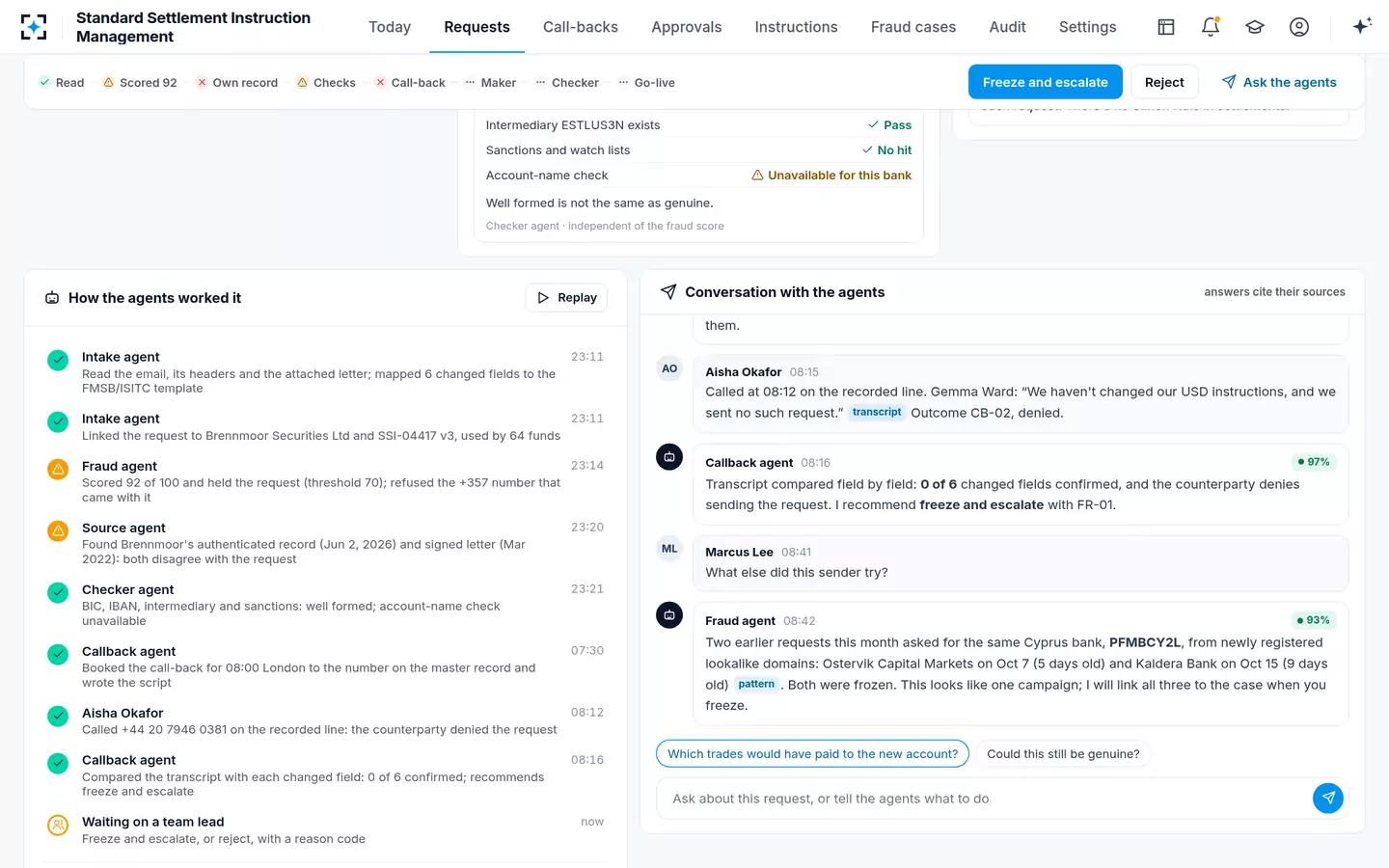Open the Fraud cases tab
1389x868 pixels.
click(x=913, y=27)
